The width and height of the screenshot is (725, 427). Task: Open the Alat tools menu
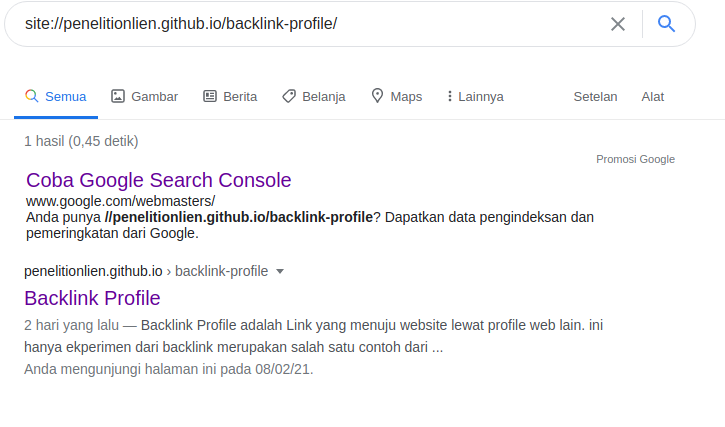(652, 97)
